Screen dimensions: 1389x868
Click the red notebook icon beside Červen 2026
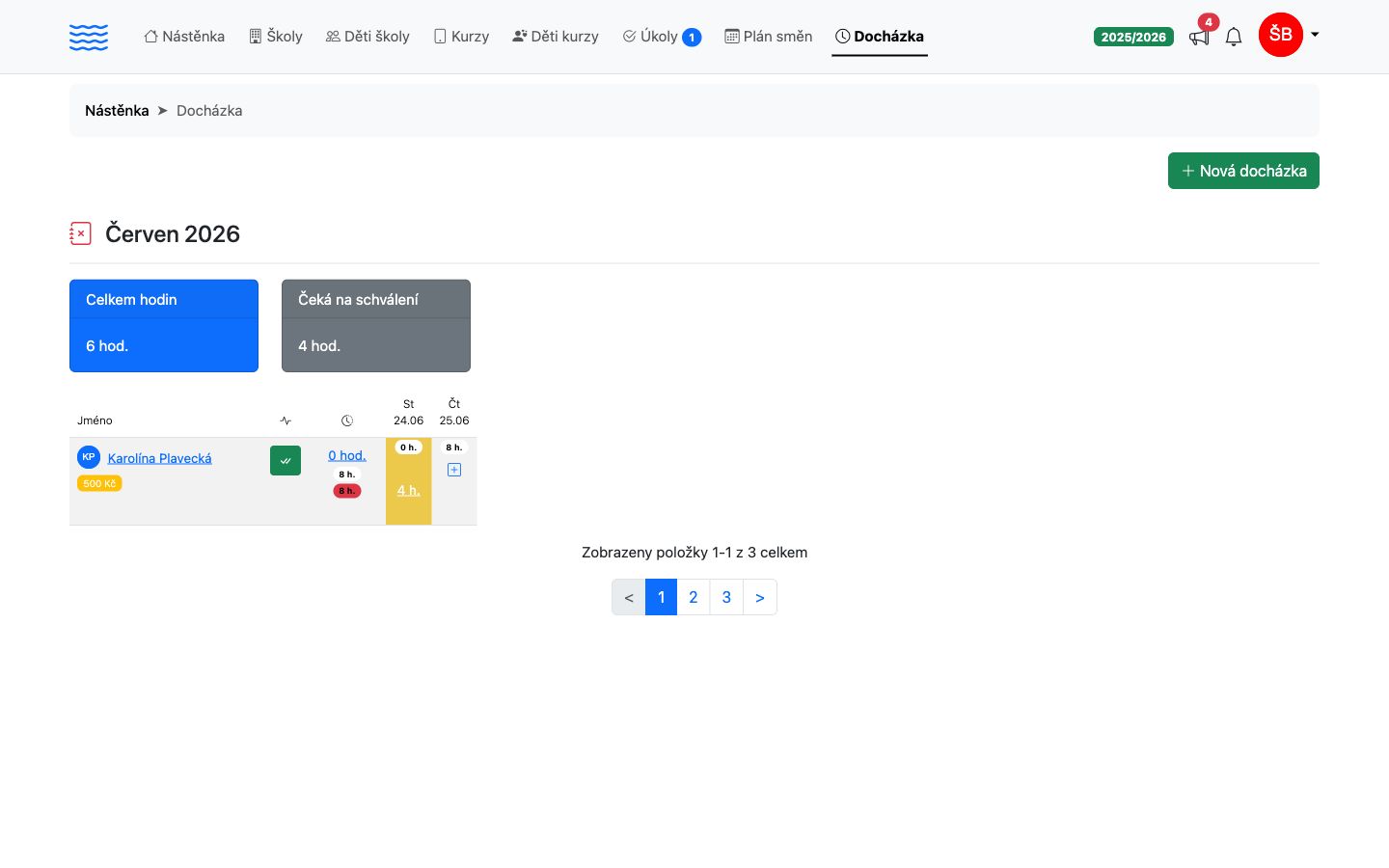(x=81, y=233)
